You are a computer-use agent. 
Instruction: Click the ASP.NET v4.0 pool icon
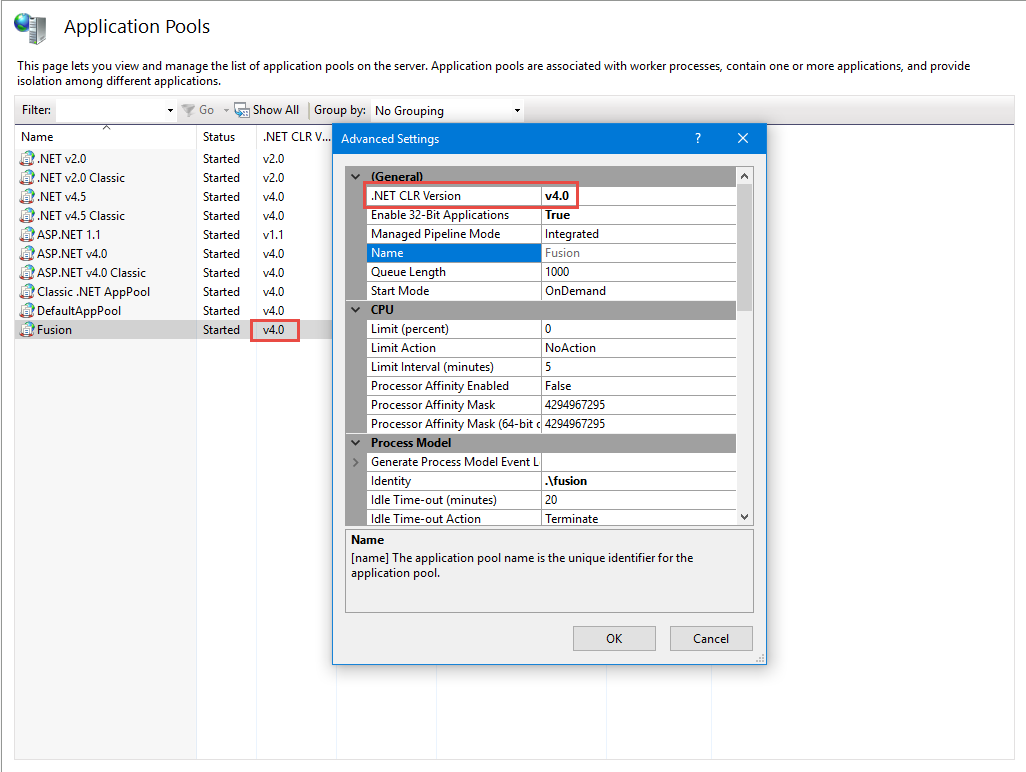click(x=27, y=253)
